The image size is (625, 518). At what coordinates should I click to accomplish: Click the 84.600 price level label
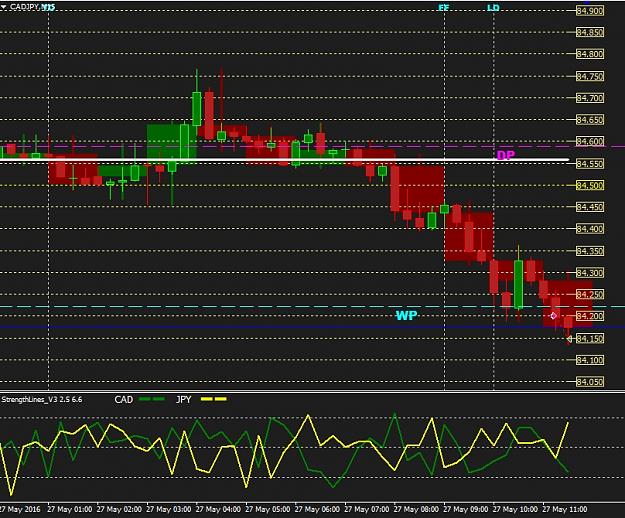click(x=590, y=141)
